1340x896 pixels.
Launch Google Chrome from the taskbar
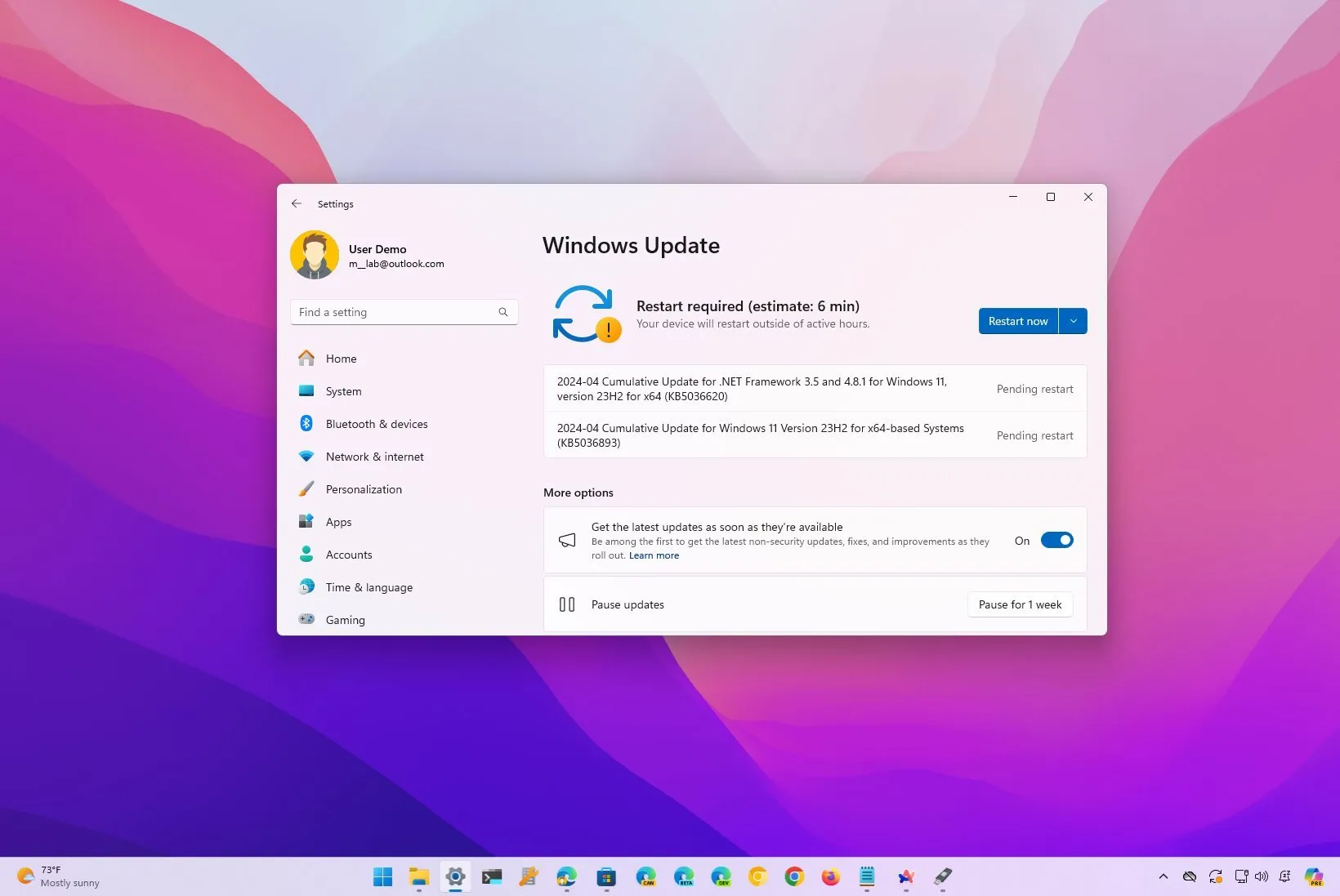(x=794, y=876)
